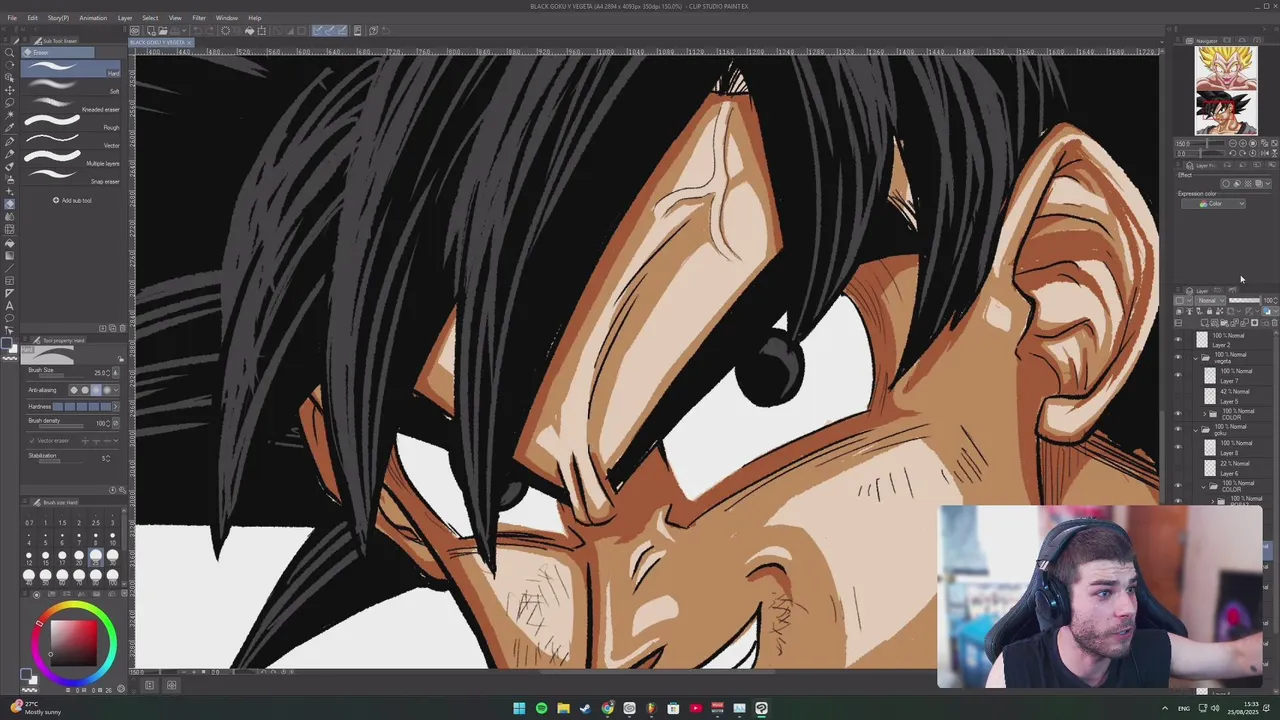Expand the Anti-aliasing options arrow
This screenshot has width=1280, height=720.
116,390
